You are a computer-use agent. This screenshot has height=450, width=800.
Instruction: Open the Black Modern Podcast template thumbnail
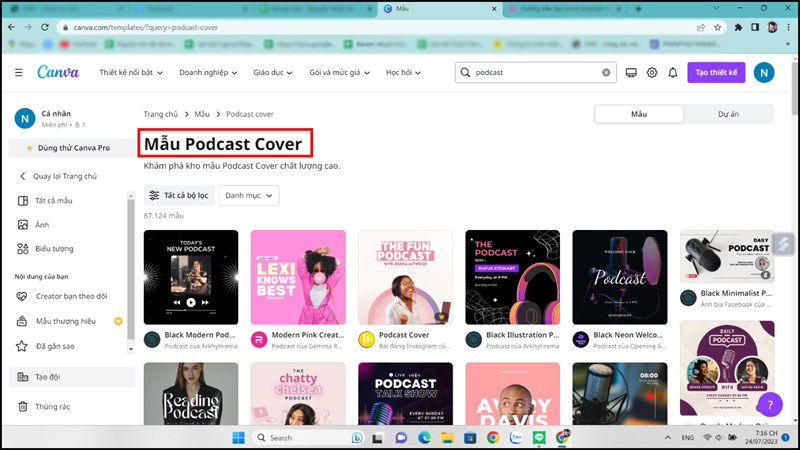pos(191,277)
